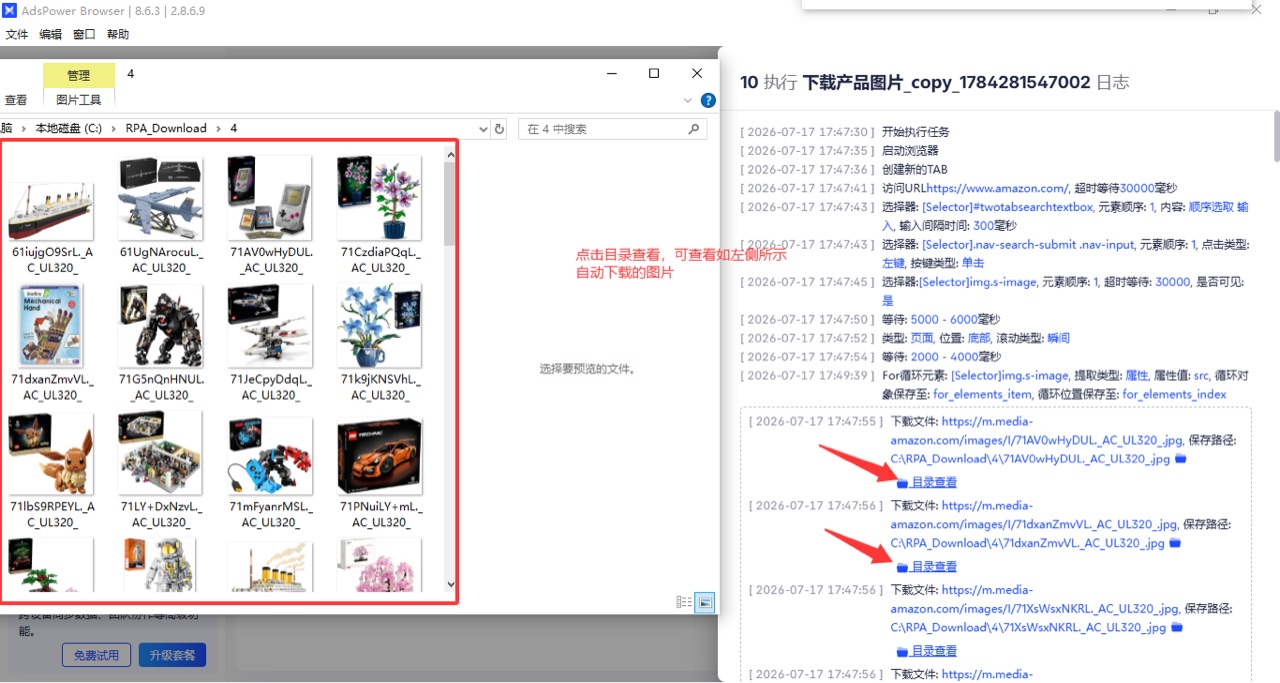Click folder icon after 71AV0wHyDUL save path
Image resolution: width=1280 pixels, height=683 pixels.
click(1179, 459)
